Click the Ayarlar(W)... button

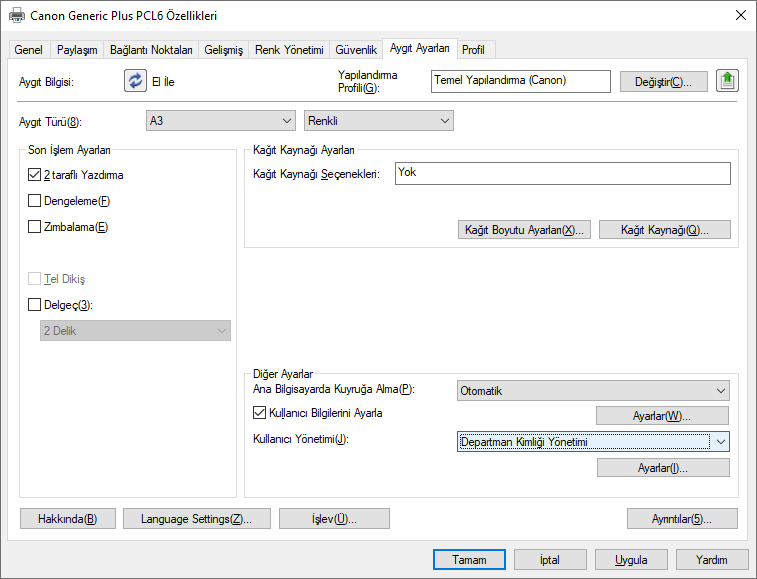coord(662,416)
